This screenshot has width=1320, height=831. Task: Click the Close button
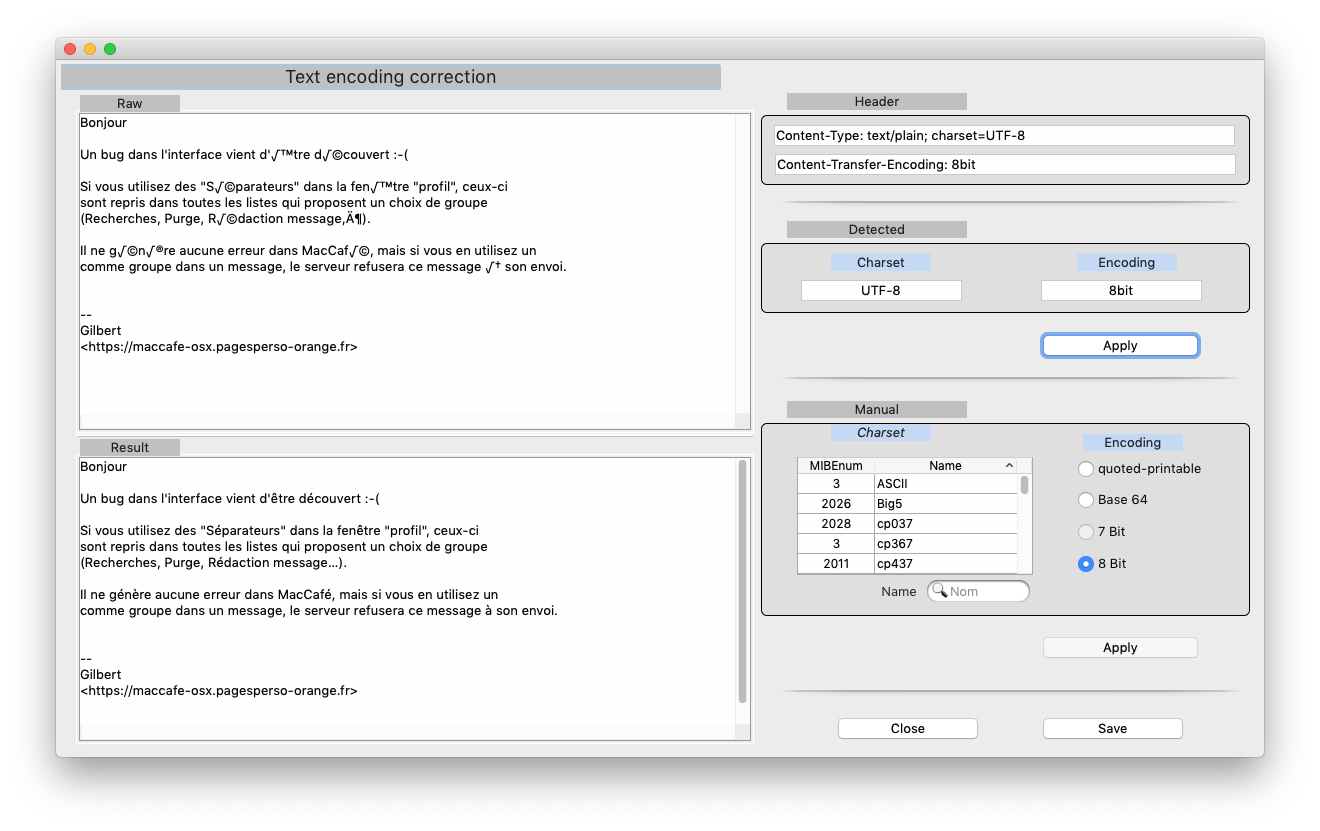point(907,729)
